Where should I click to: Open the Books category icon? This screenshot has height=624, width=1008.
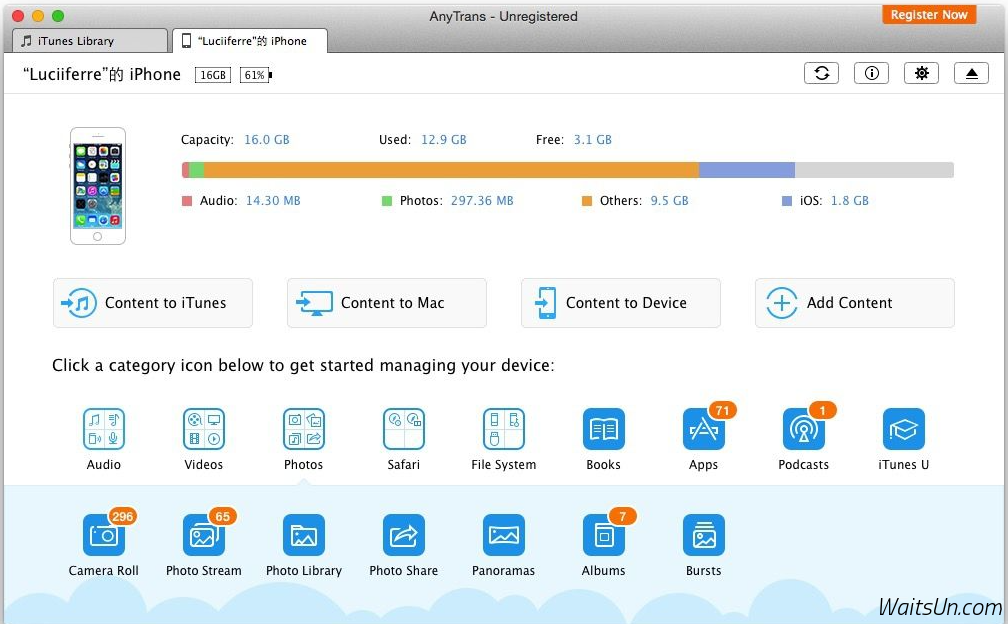(x=604, y=429)
